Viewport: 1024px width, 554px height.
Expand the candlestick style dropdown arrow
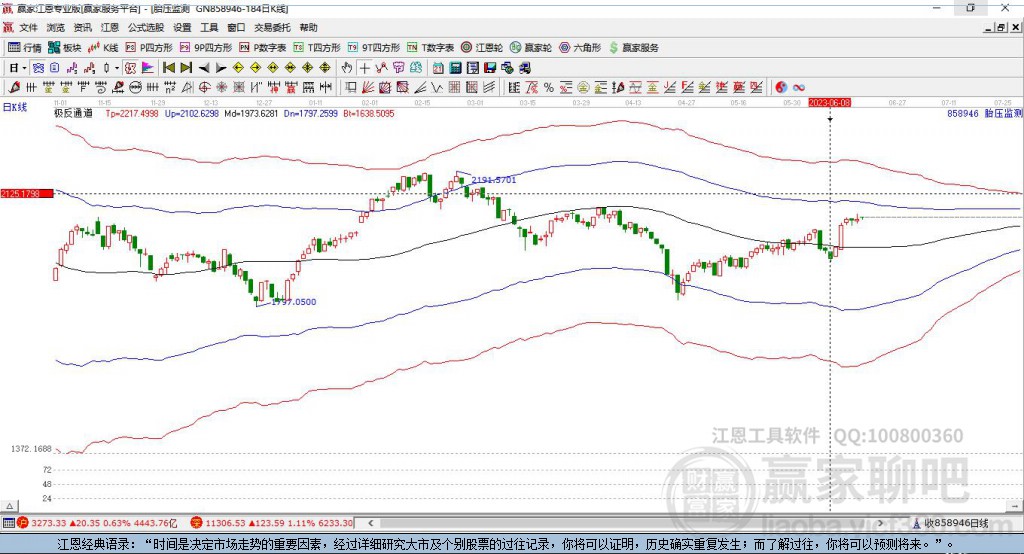pos(117,68)
